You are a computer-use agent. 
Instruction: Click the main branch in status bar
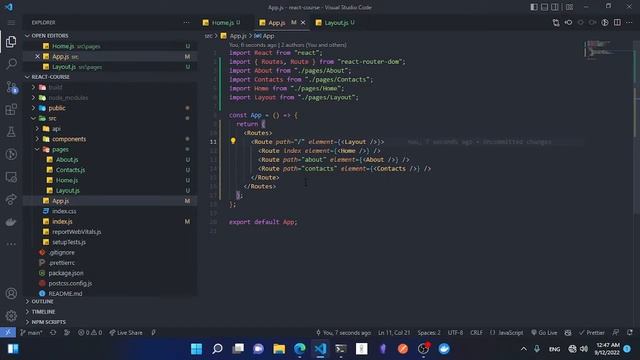(31, 333)
